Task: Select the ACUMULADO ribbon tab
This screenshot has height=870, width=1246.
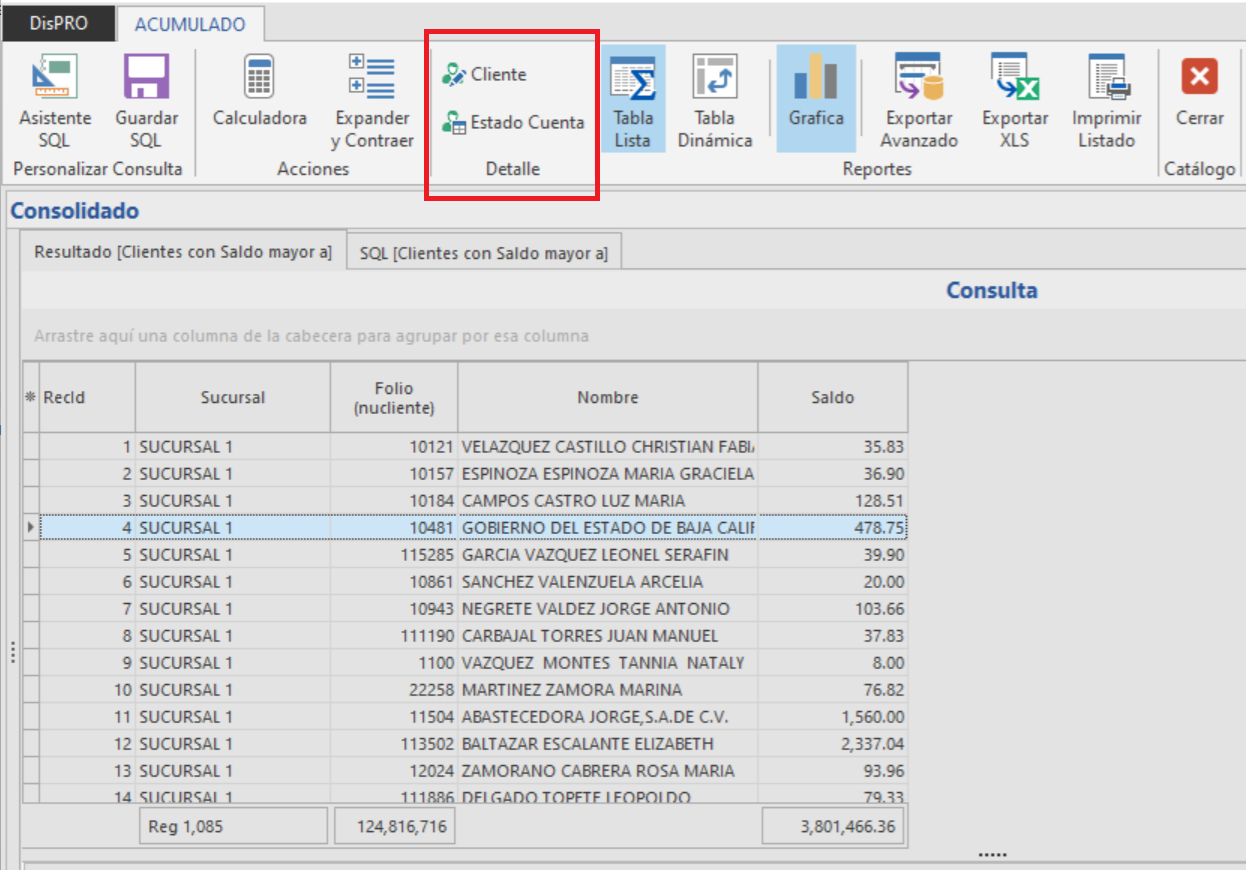Action: pyautogui.click(x=190, y=24)
